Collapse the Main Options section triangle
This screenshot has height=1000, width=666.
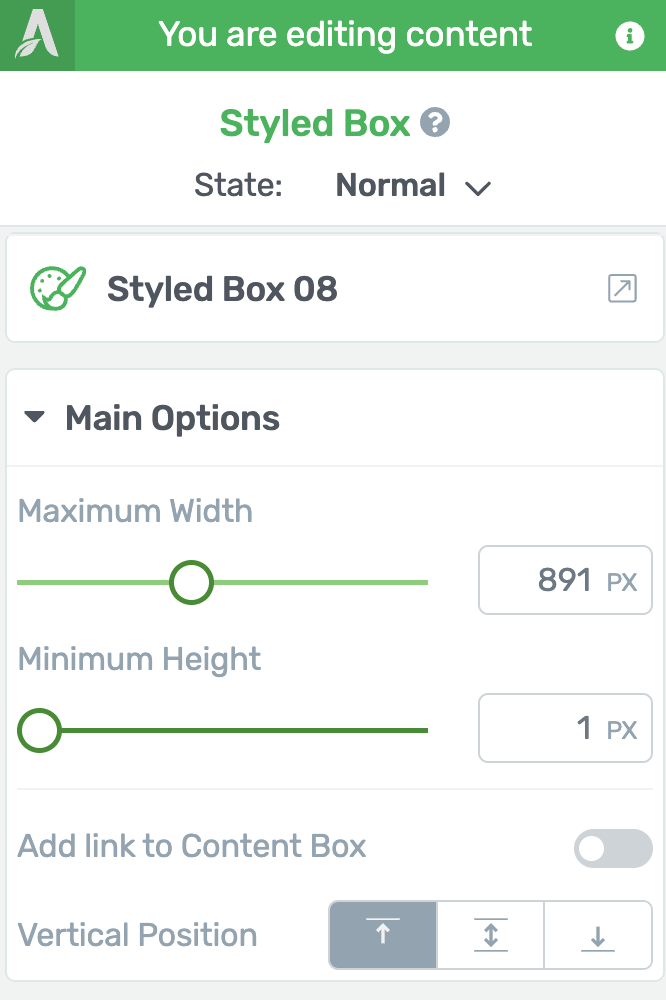point(34,417)
